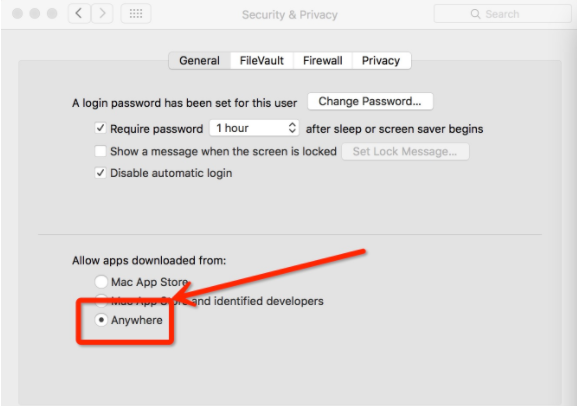577x406 pixels.
Task: Choose the Anywhere radio button
Action: point(101,320)
